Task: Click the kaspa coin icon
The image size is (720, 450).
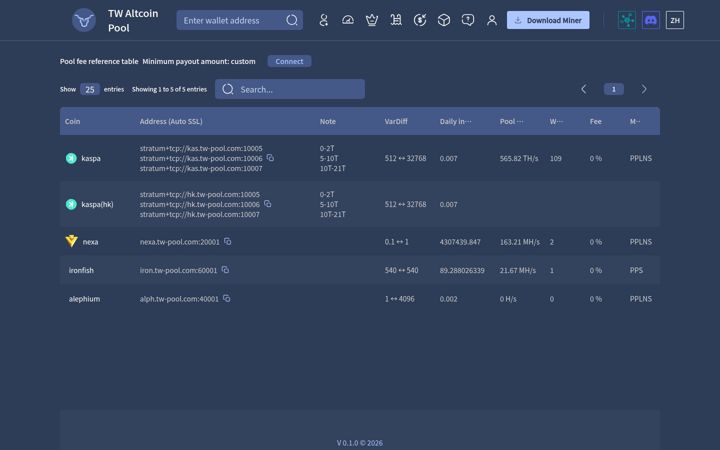Action: coord(71,158)
